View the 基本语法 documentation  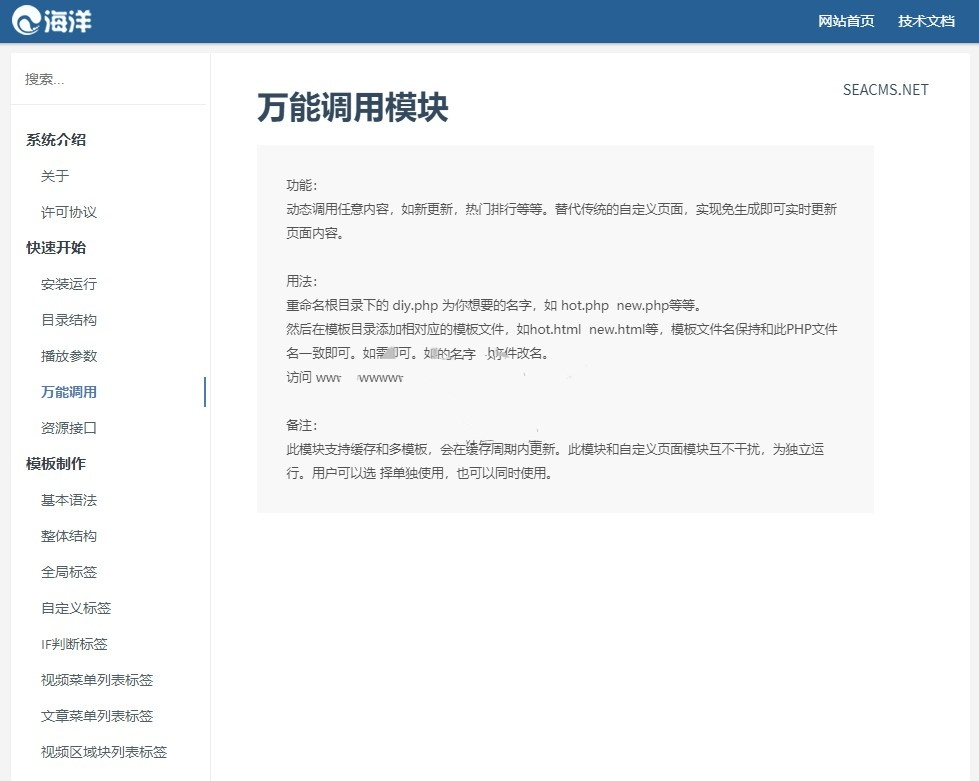coord(68,500)
